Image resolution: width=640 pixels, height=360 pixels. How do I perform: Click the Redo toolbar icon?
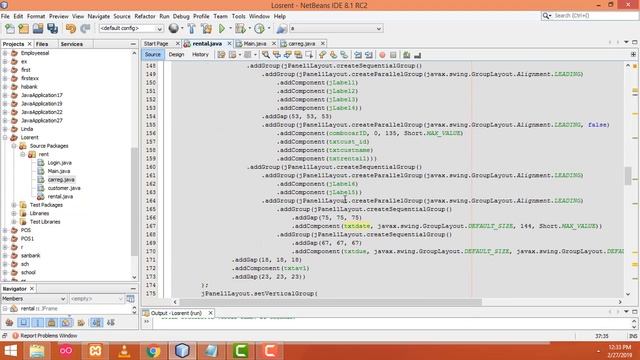pyautogui.click(x=85, y=29)
